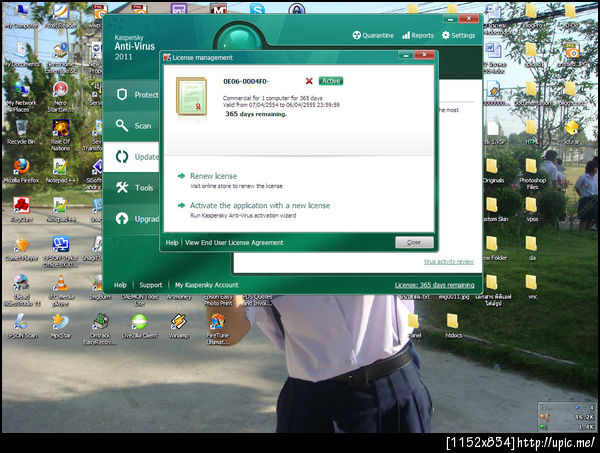Select the Upgrade tab in Kaspersky
The height and width of the screenshot is (453, 600).
click(x=132, y=218)
